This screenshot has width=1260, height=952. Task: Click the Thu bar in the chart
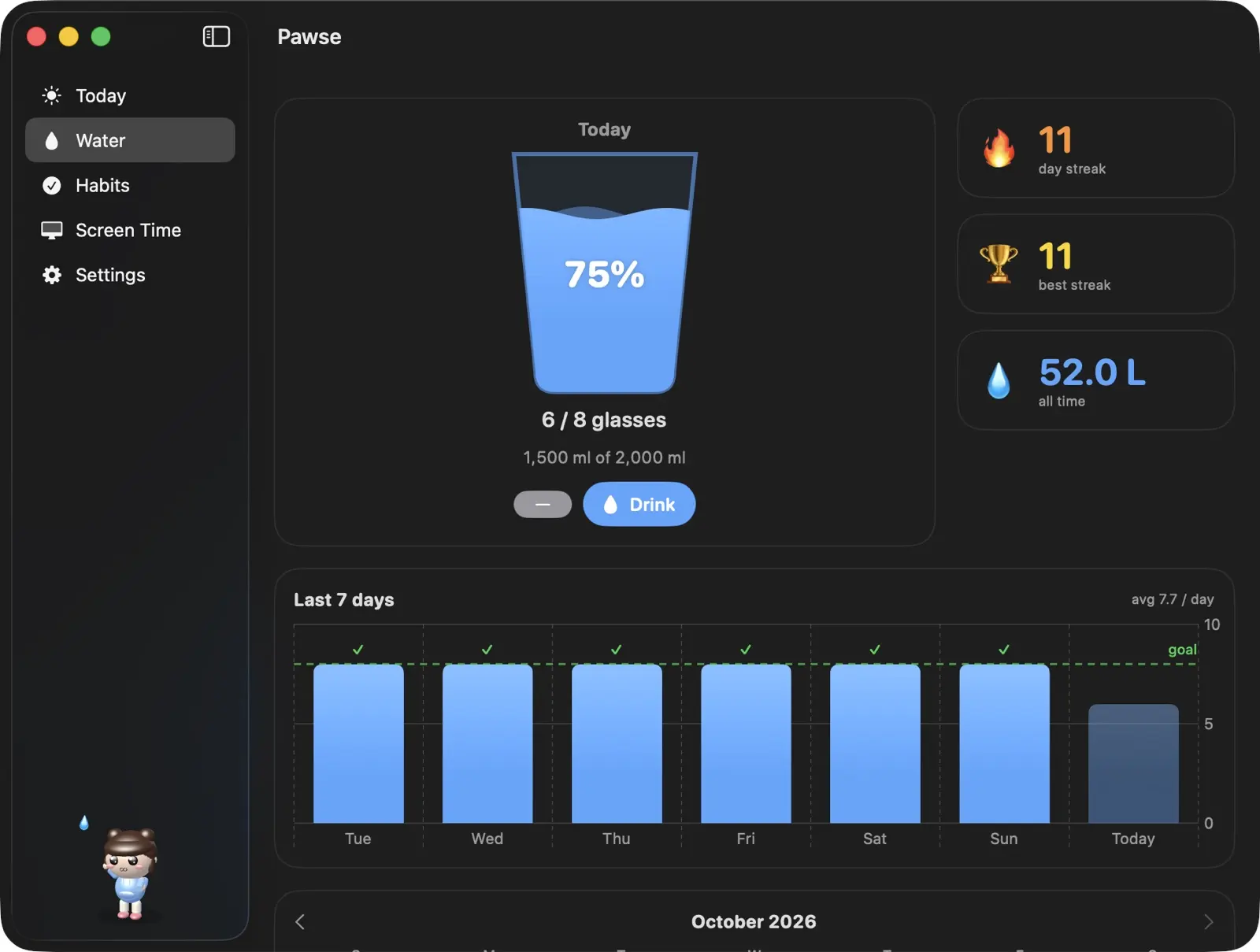click(617, 743)
